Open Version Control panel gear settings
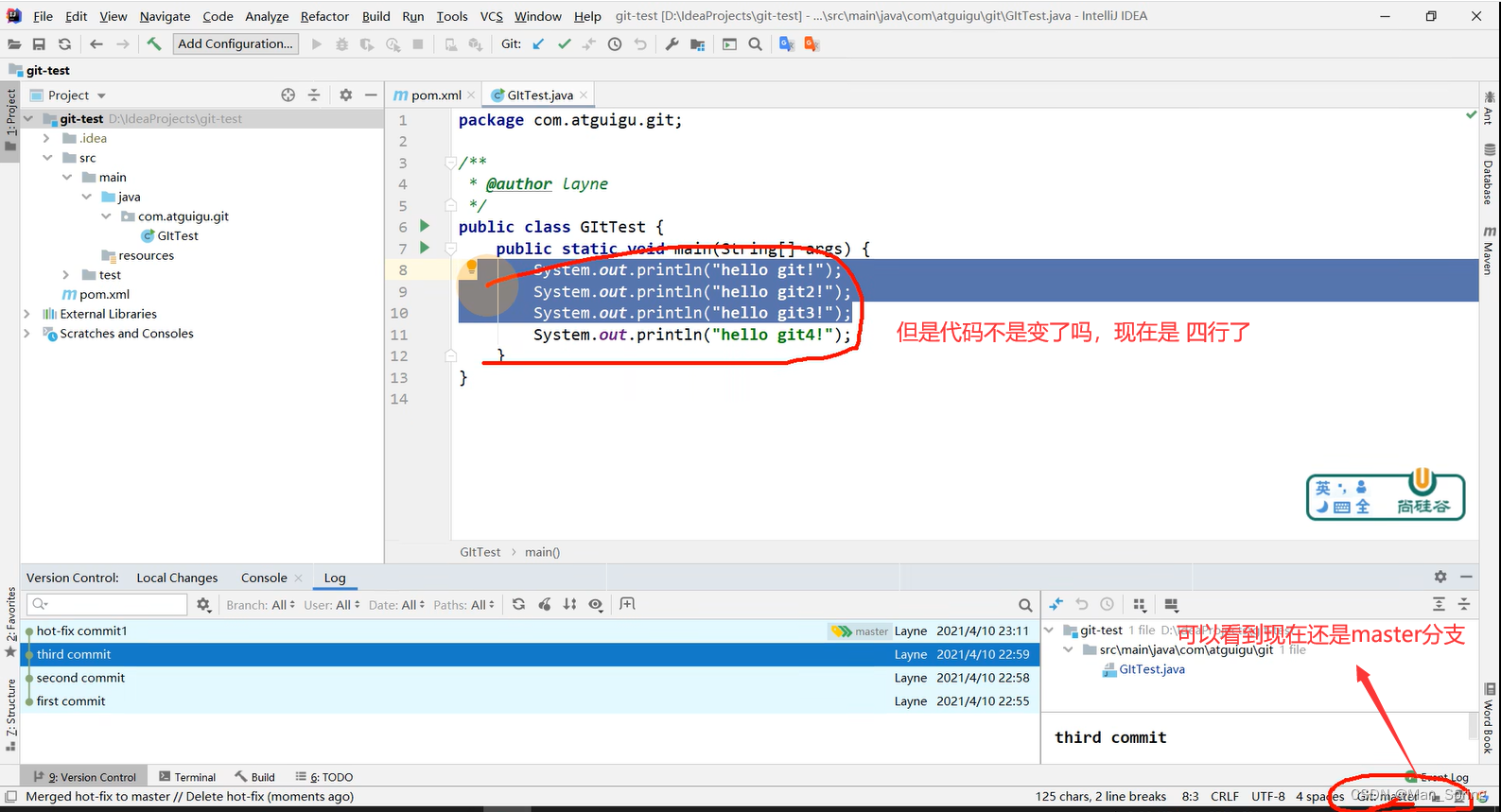Screen dimensions: 1501x812 [1440, 577]
